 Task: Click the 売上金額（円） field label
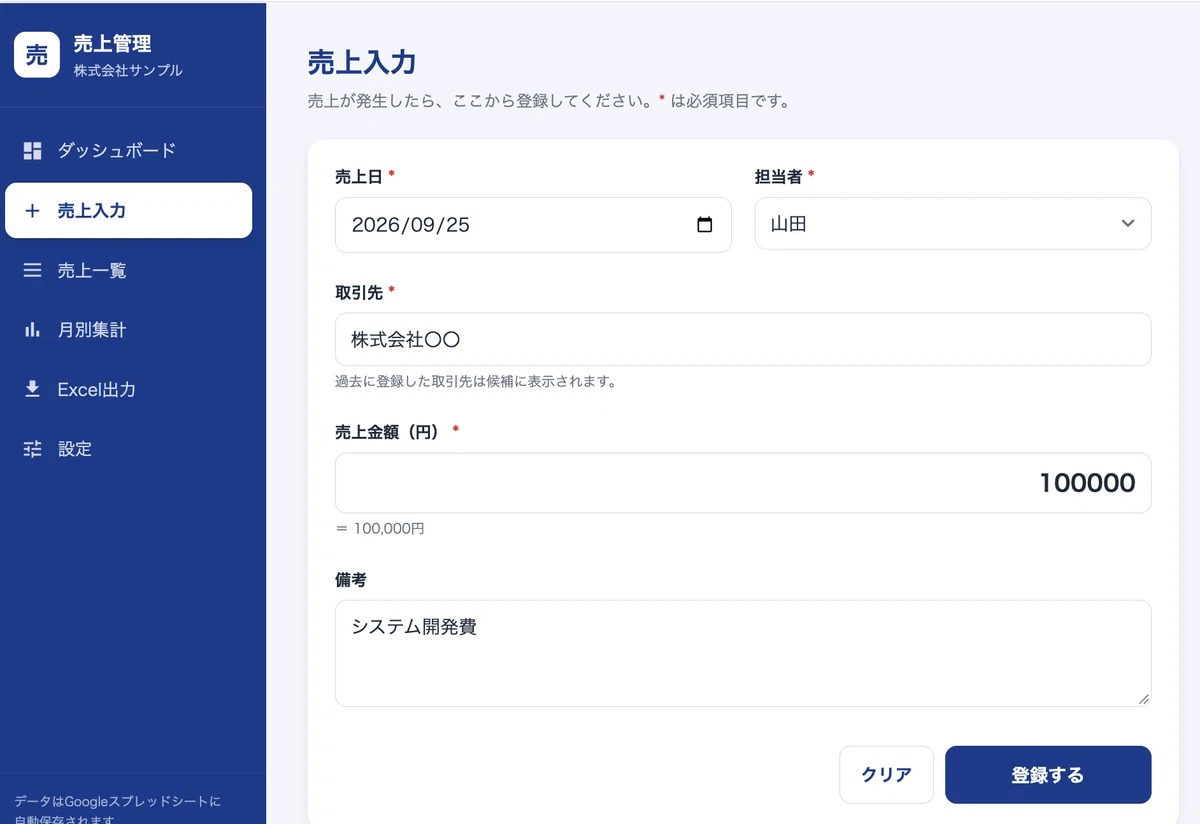pos(388,432)
